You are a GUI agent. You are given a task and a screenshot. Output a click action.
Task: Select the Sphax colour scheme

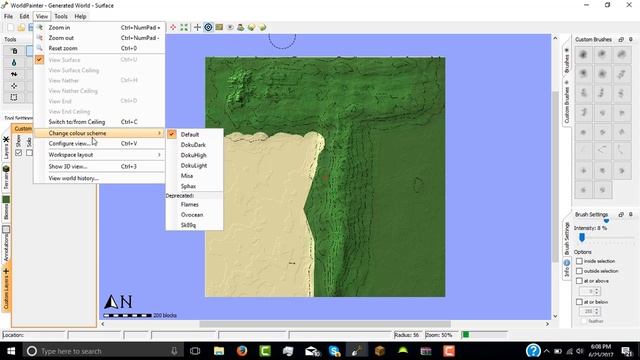pyautogui.click(x=194, y=186)
